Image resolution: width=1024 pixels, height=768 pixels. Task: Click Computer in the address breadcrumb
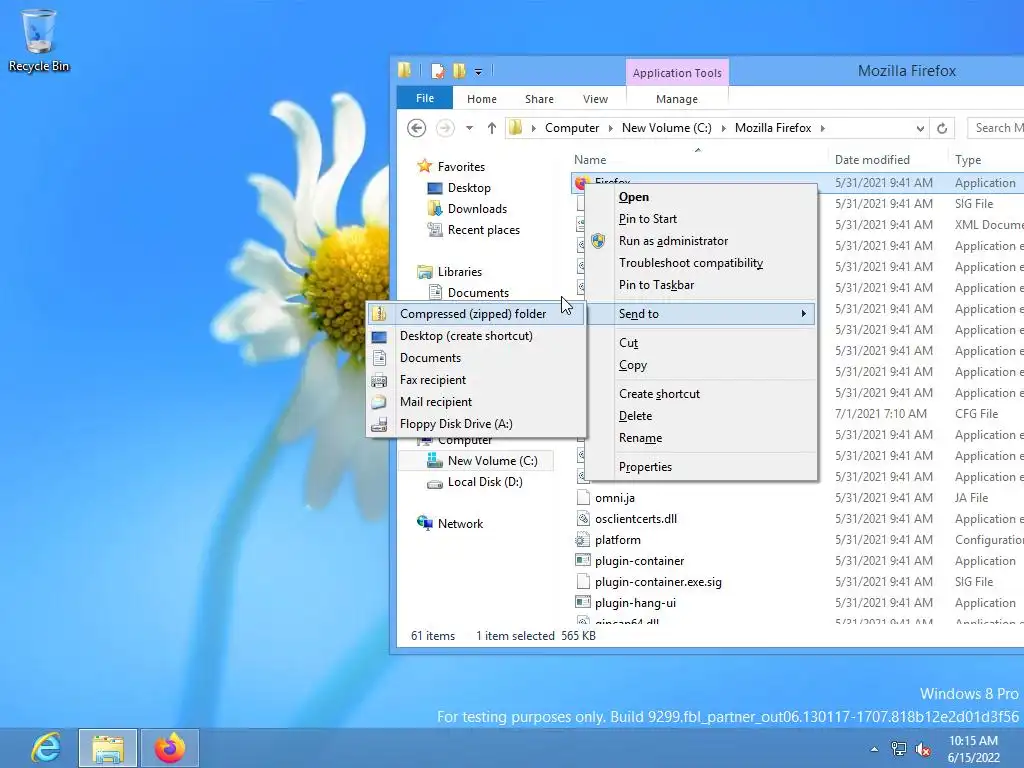tap(572, 128)
